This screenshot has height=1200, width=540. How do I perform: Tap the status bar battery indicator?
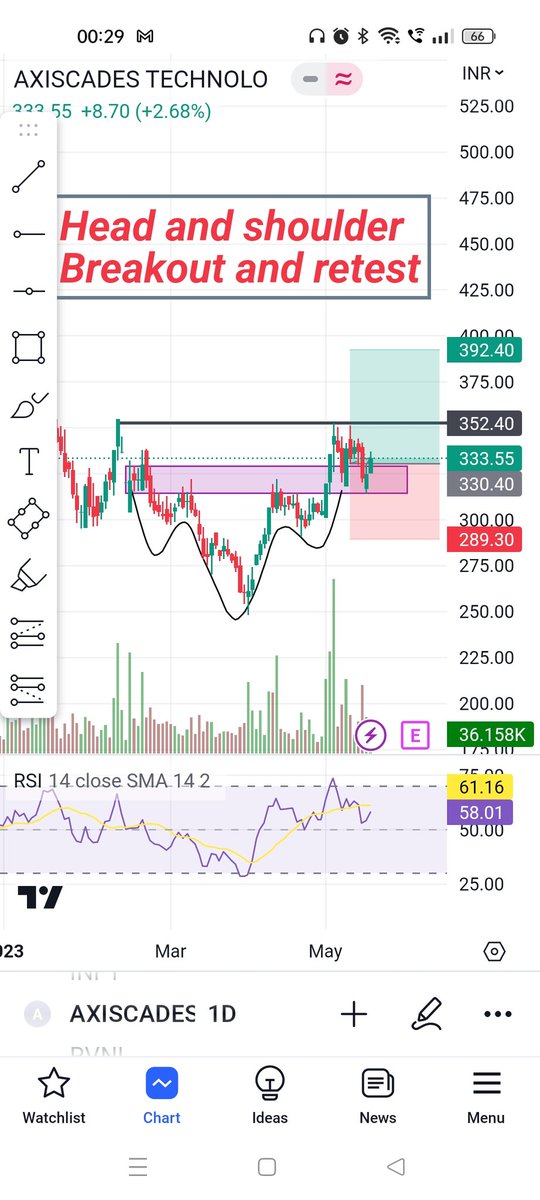[x=477, y=36]
